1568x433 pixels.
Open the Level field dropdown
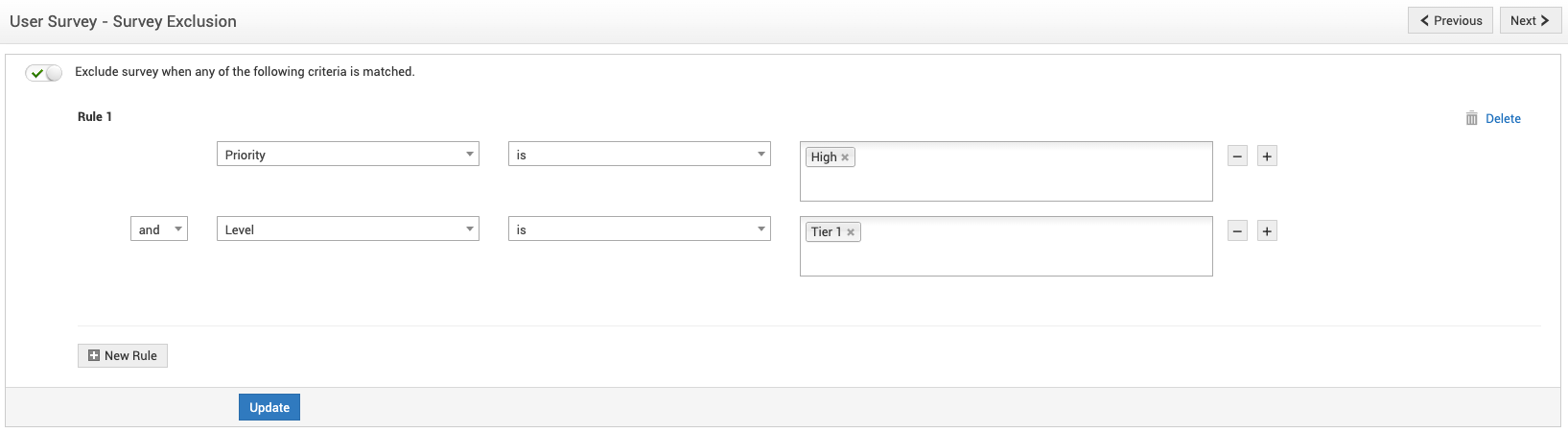[347, 229]
